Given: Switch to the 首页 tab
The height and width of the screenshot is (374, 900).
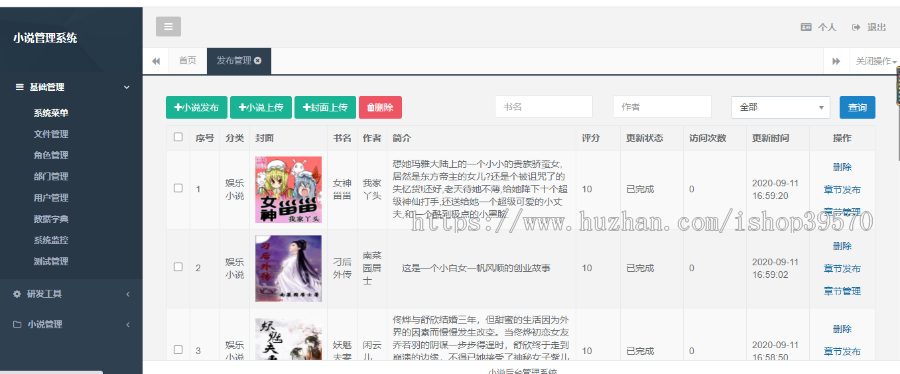Looking at the screenshot, I should pyautogui.click(x=187, y=61).
